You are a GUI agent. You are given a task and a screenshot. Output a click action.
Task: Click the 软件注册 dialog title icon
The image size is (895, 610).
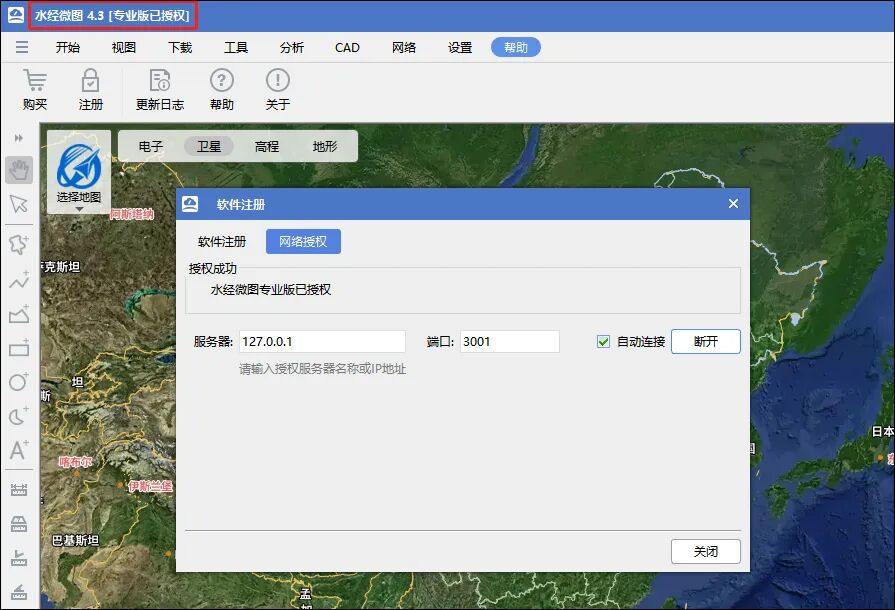pyautogui.click(x=190, y=204)
